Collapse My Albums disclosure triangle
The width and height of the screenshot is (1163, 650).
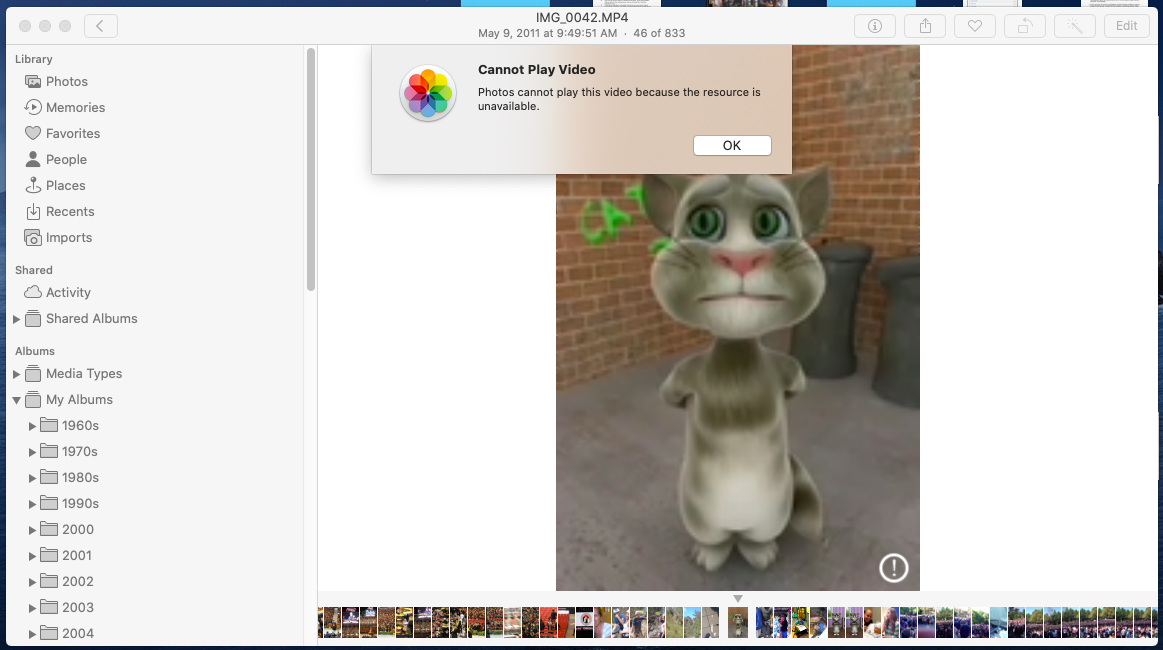[x=16, y=400]
